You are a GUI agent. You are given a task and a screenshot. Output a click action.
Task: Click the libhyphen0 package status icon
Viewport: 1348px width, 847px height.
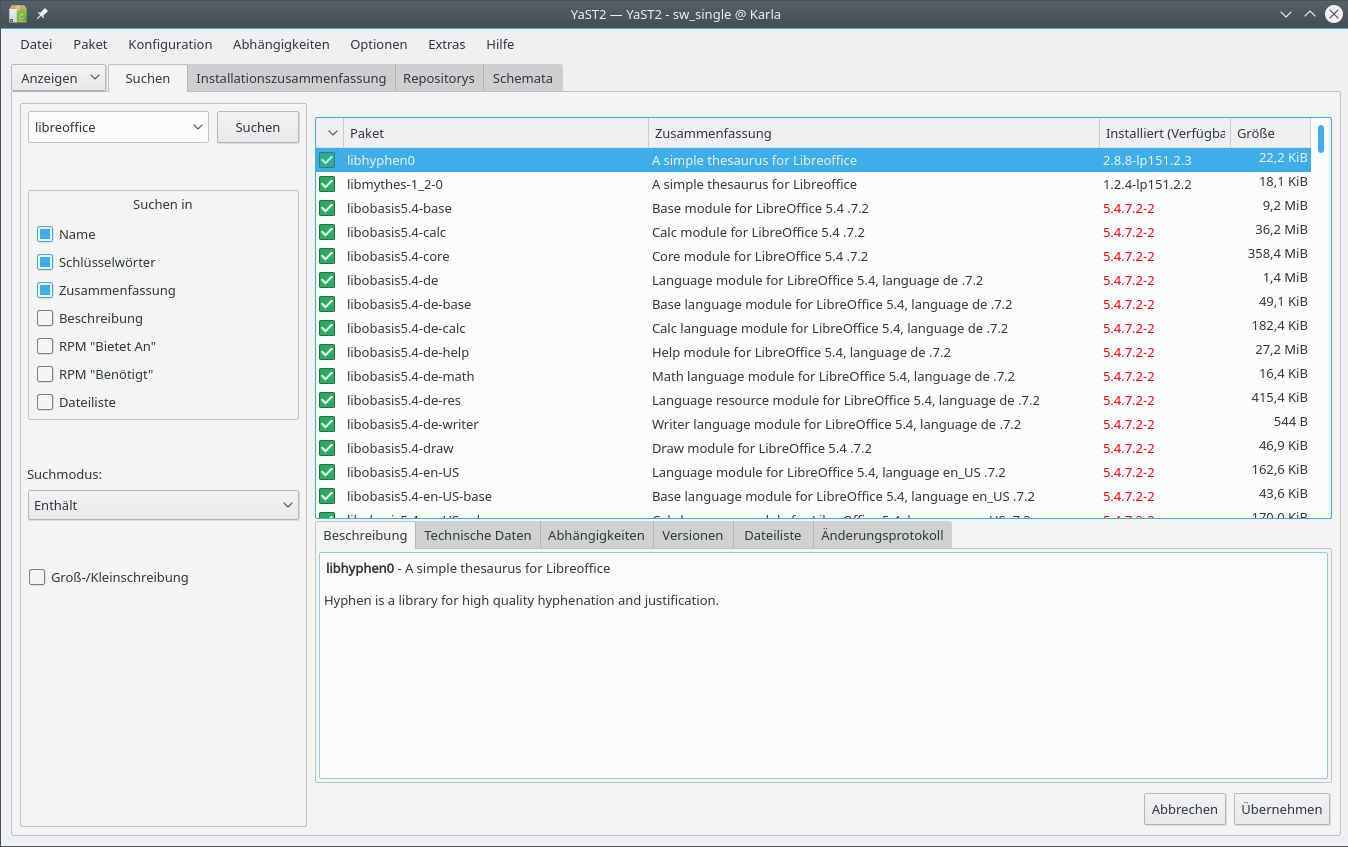point(327,160)
